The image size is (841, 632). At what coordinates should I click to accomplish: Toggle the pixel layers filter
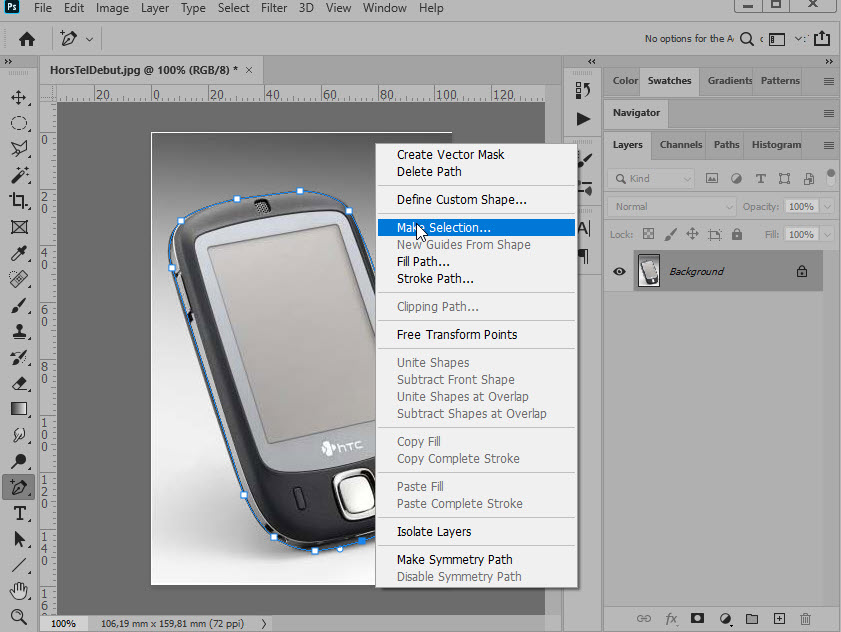click(x=712, y=179)
